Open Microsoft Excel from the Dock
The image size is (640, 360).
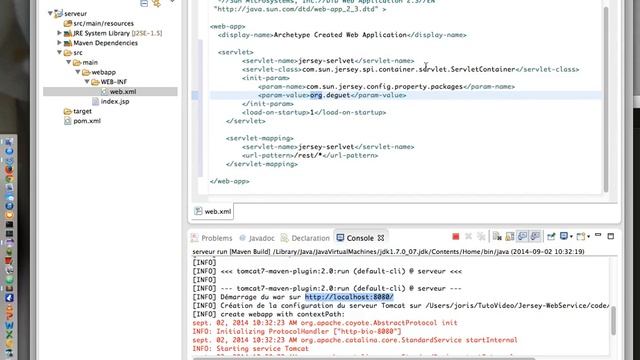tap(9, 335)
